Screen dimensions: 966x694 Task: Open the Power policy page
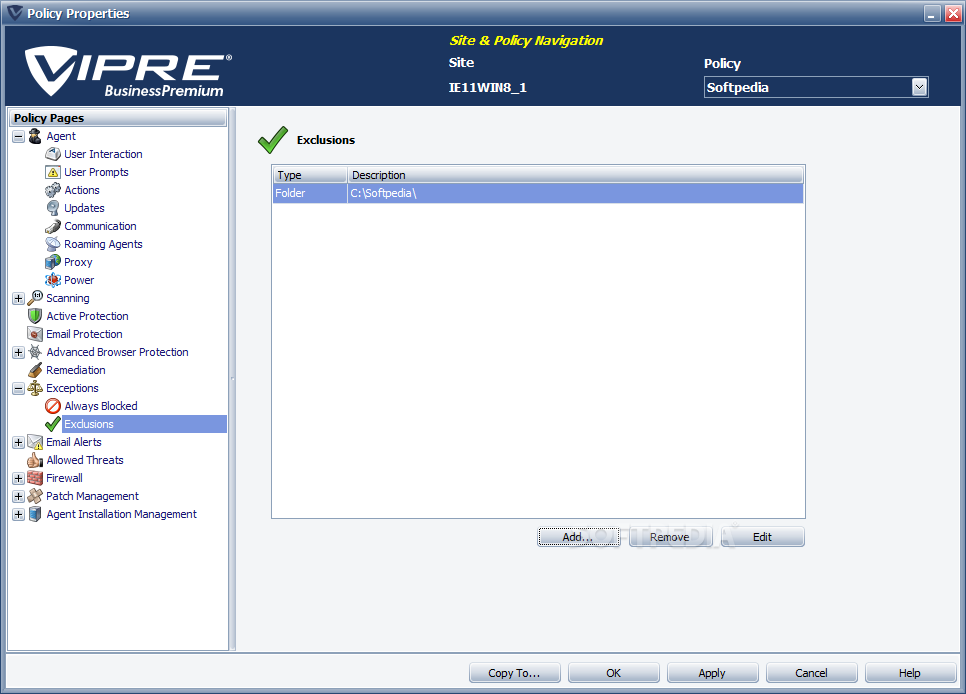click(79, 280)
